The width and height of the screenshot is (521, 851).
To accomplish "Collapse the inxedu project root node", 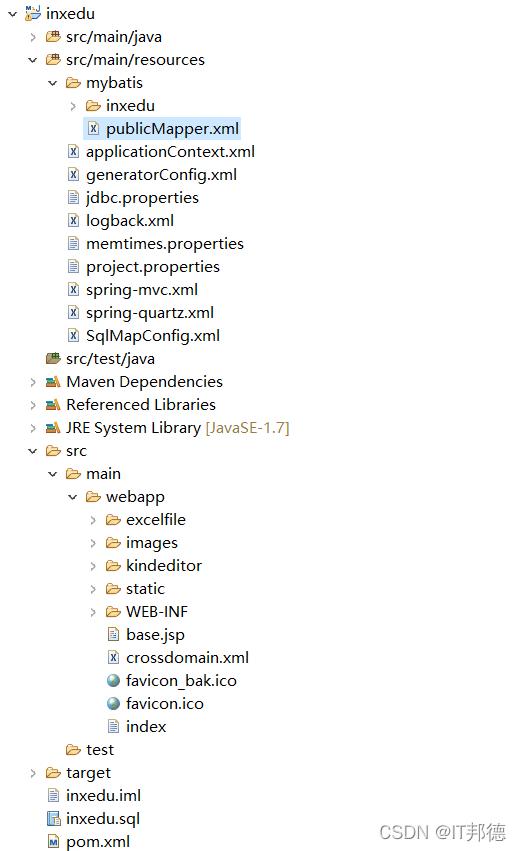I will coord(12,14).
